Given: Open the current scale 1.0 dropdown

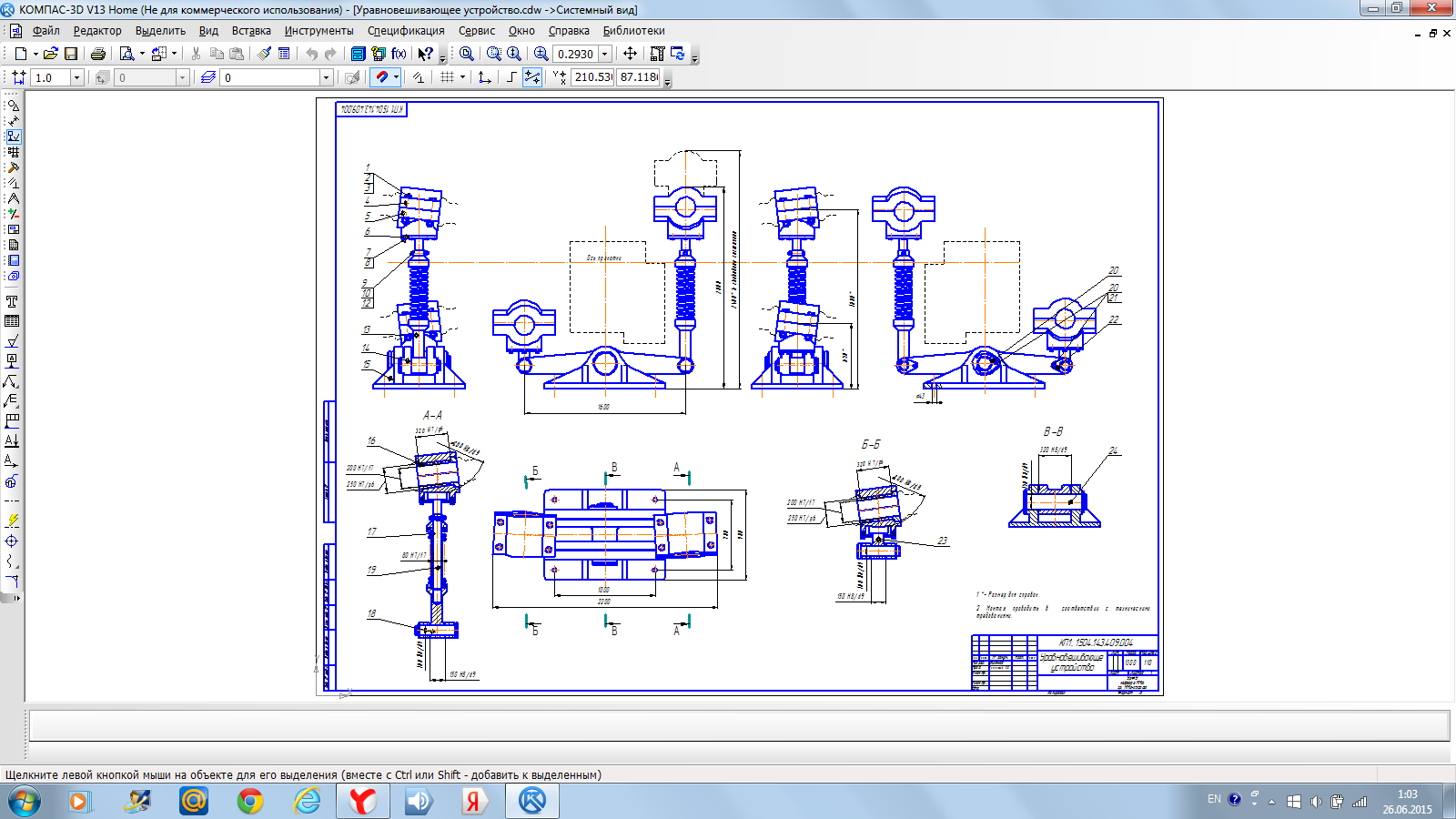Looking at the screenshot, I should [x=76, y=77].
